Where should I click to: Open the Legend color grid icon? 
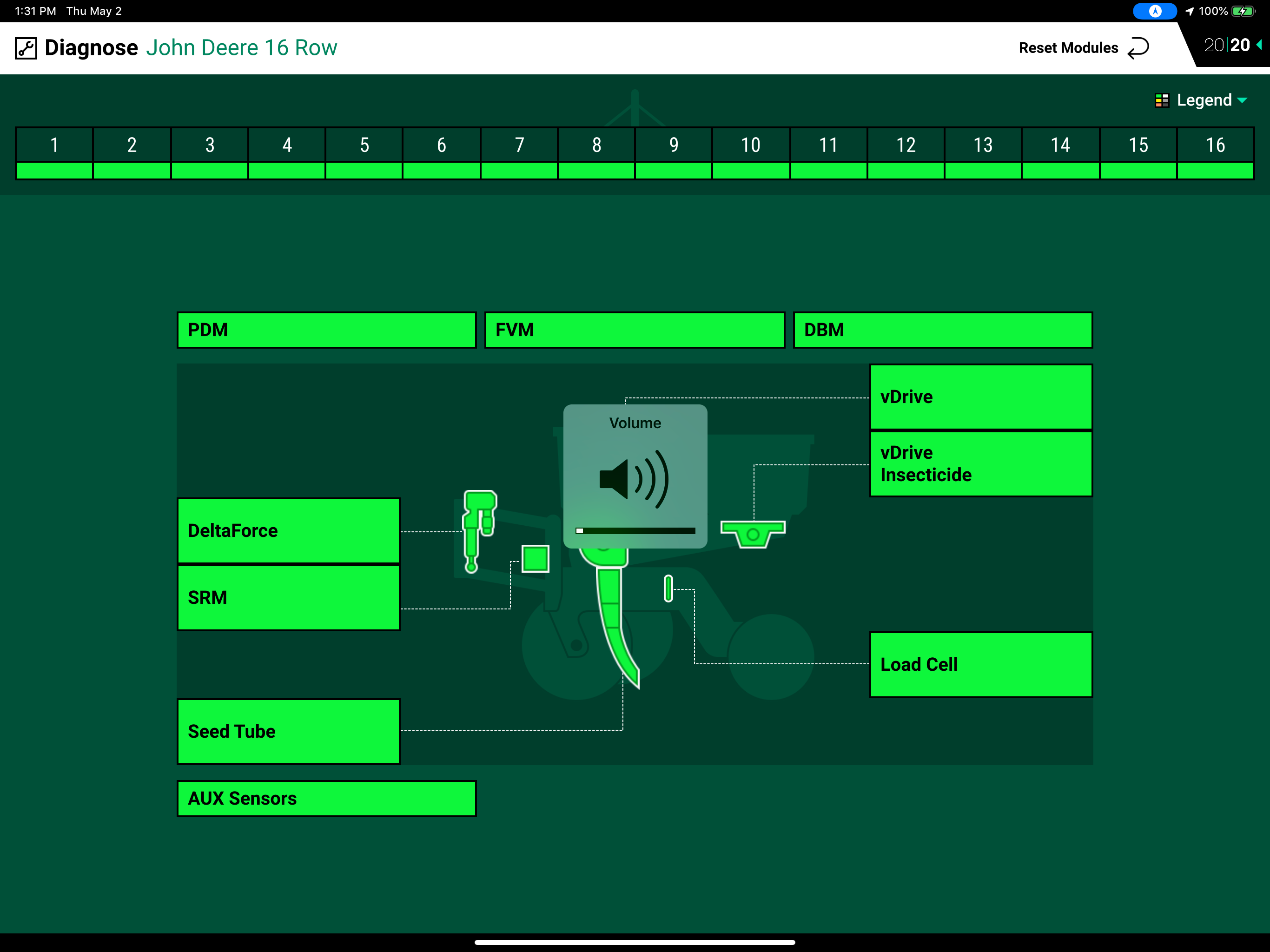pos(1162,100)
